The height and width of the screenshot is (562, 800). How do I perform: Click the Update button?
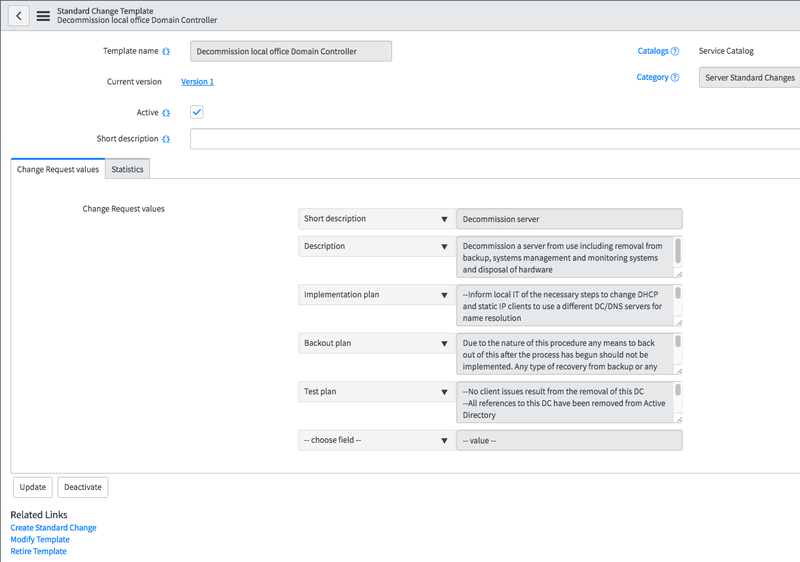33,487
